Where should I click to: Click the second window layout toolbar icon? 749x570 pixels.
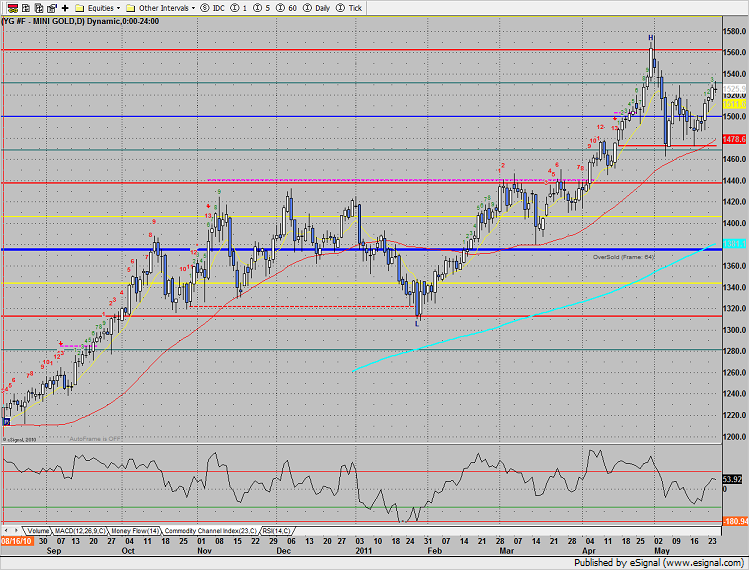(26, 8)
